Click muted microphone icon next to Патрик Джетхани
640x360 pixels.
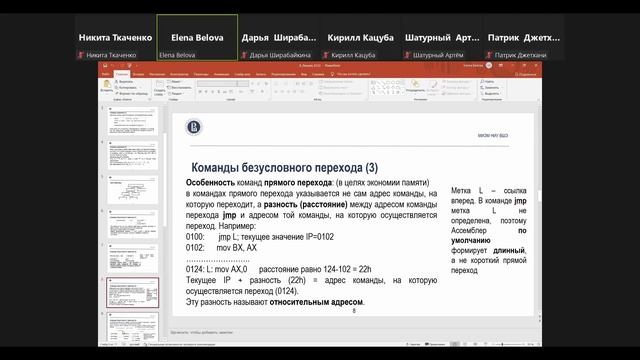click(489, 55)
